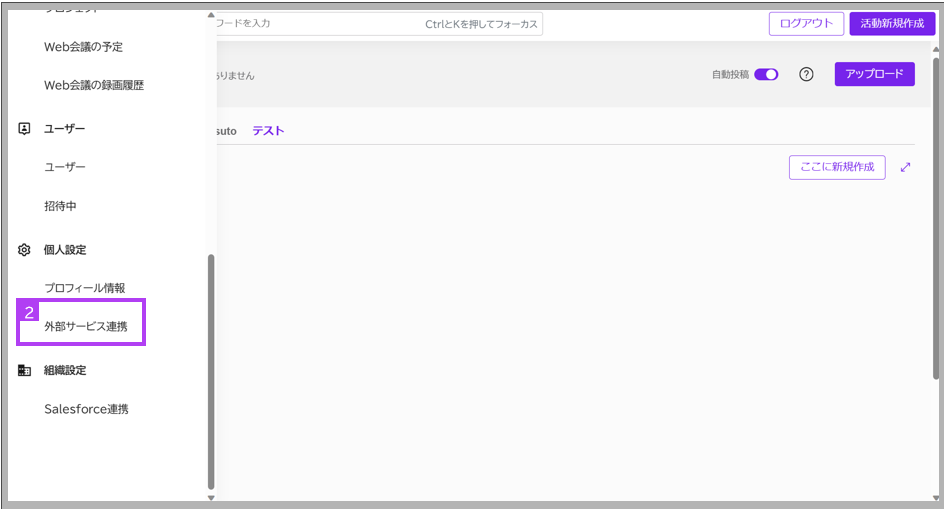Select the partially visible suto tab
This screenshot has height=509, width=944.
tap(226, 131)
